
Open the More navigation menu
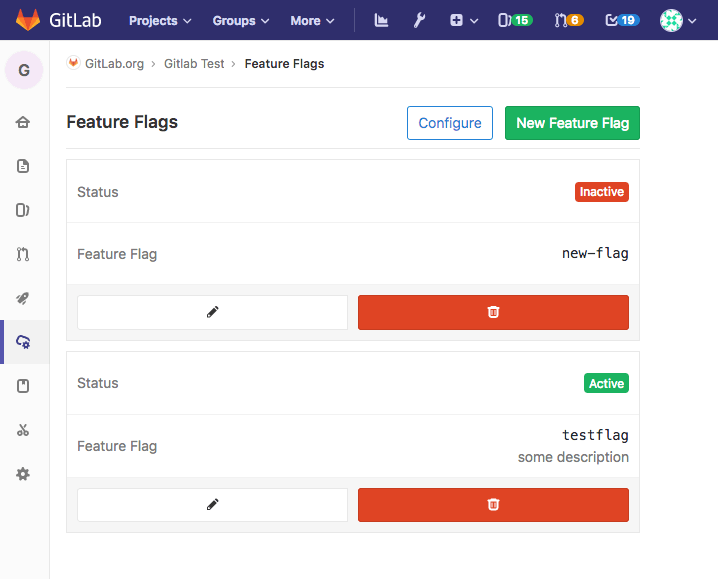(x=312, y=20)
